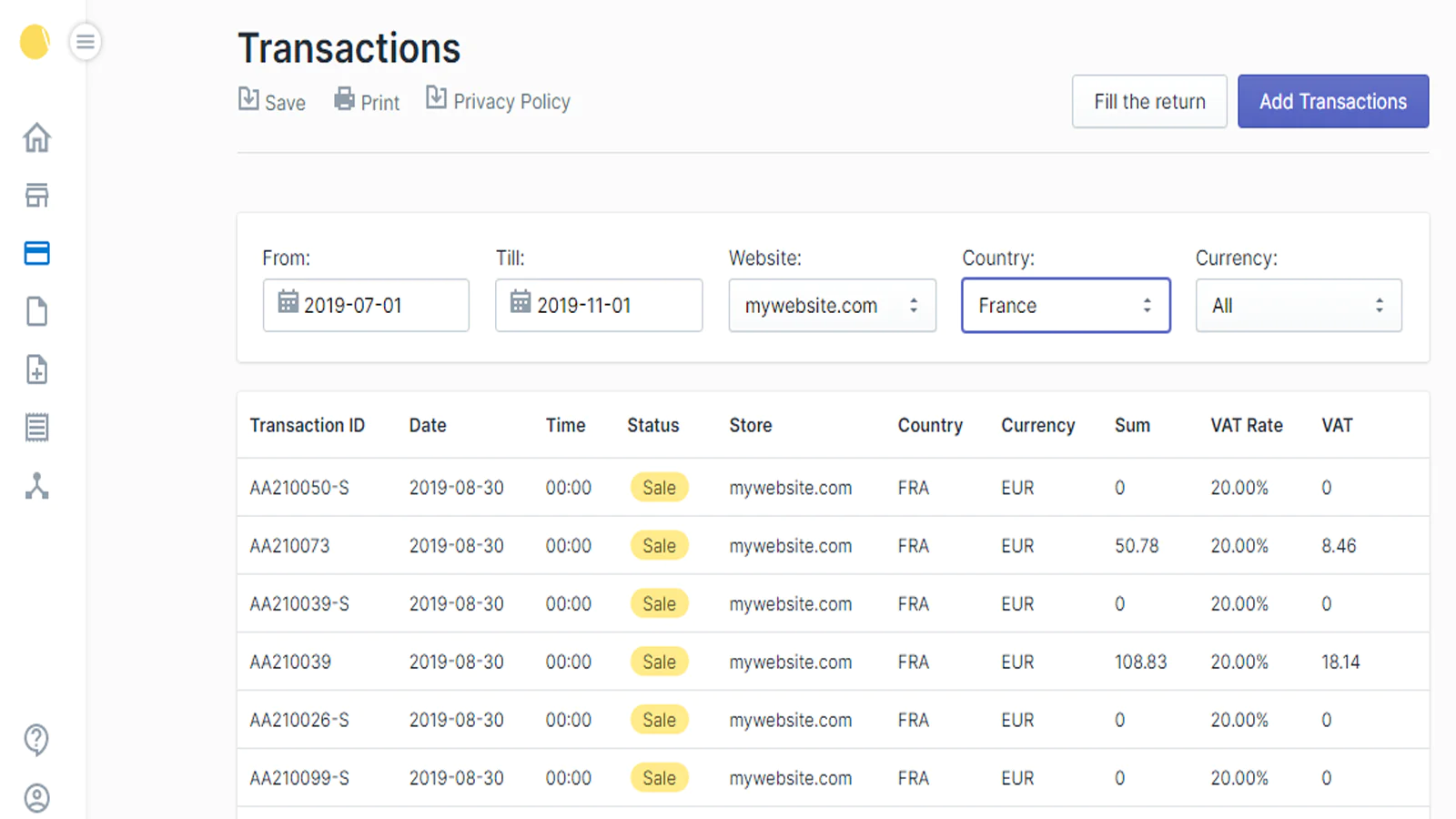Image resolution: width=1456 pixels, height=819 pixels.
Task: Open the user account icon
Action: click(x=36, y=798)
